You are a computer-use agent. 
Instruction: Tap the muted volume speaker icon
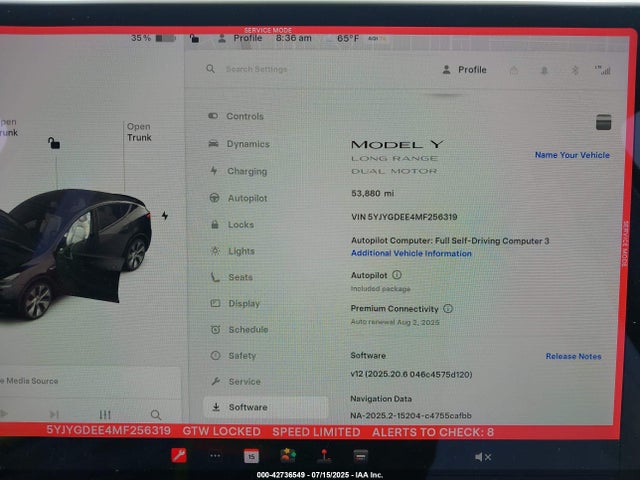click(482, 457)
